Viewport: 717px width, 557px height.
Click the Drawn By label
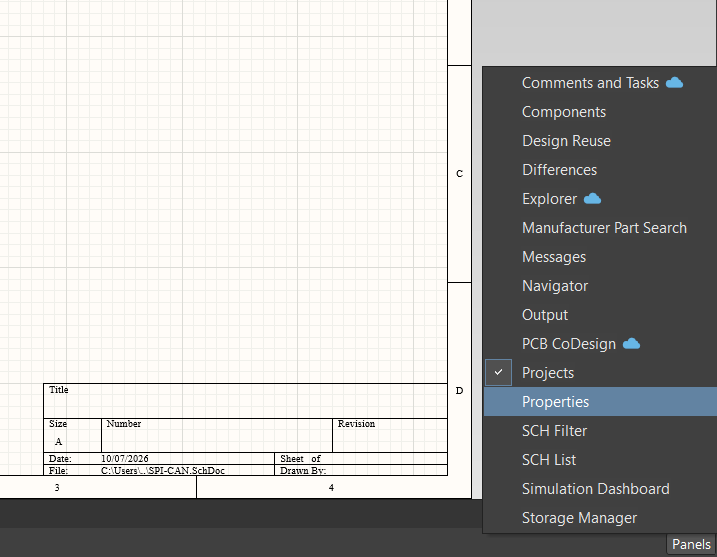303,470
